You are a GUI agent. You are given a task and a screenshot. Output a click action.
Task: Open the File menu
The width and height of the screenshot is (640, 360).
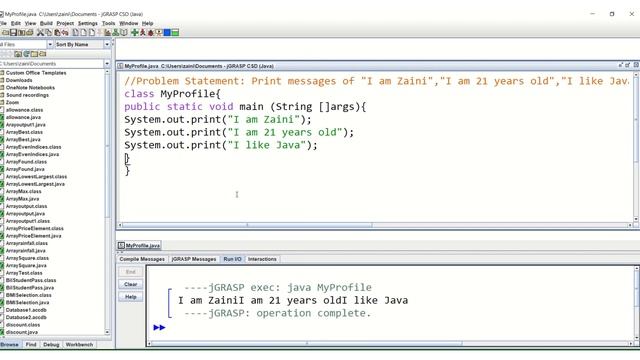click(3, 23)
